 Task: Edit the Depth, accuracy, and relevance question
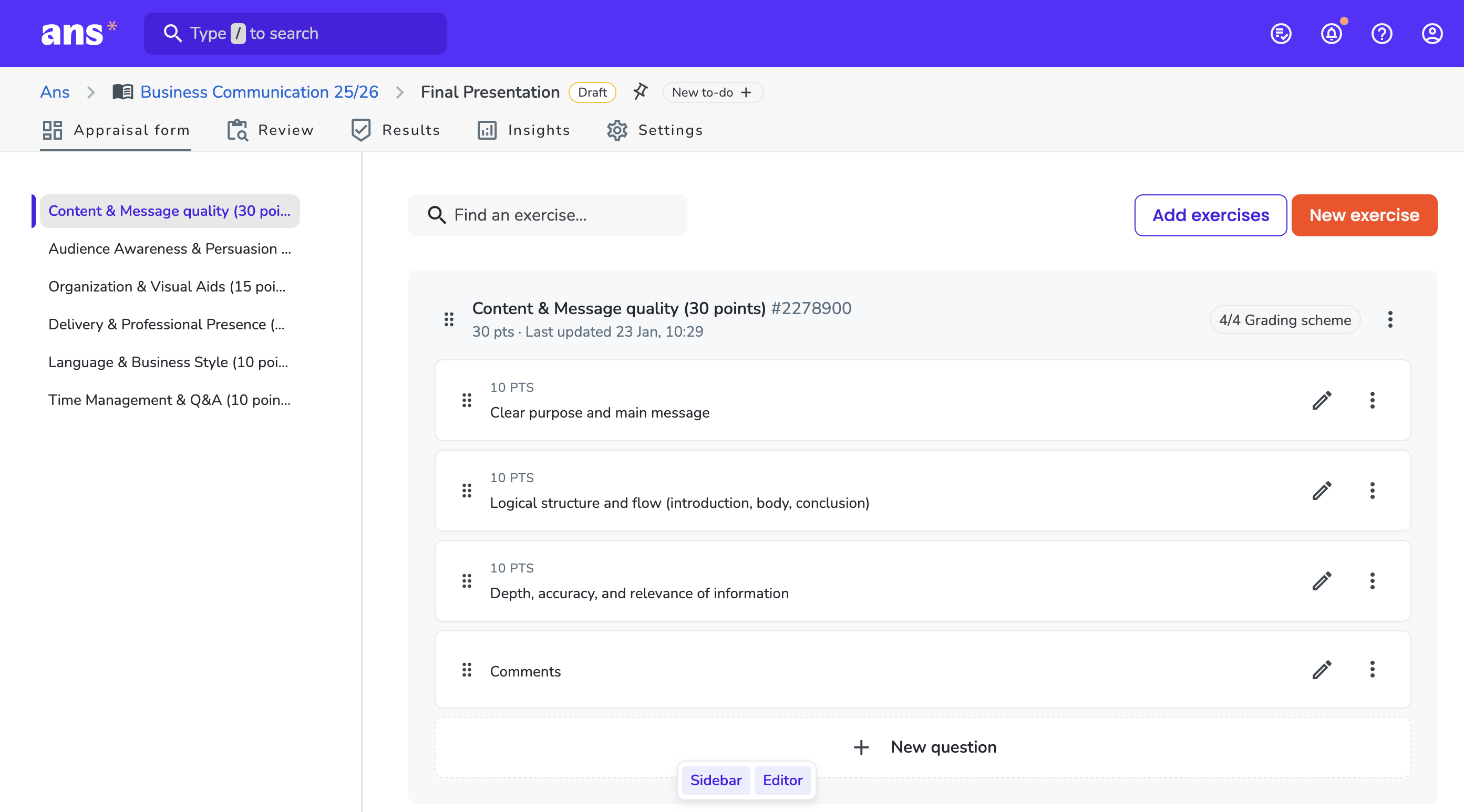(1322, 581)
